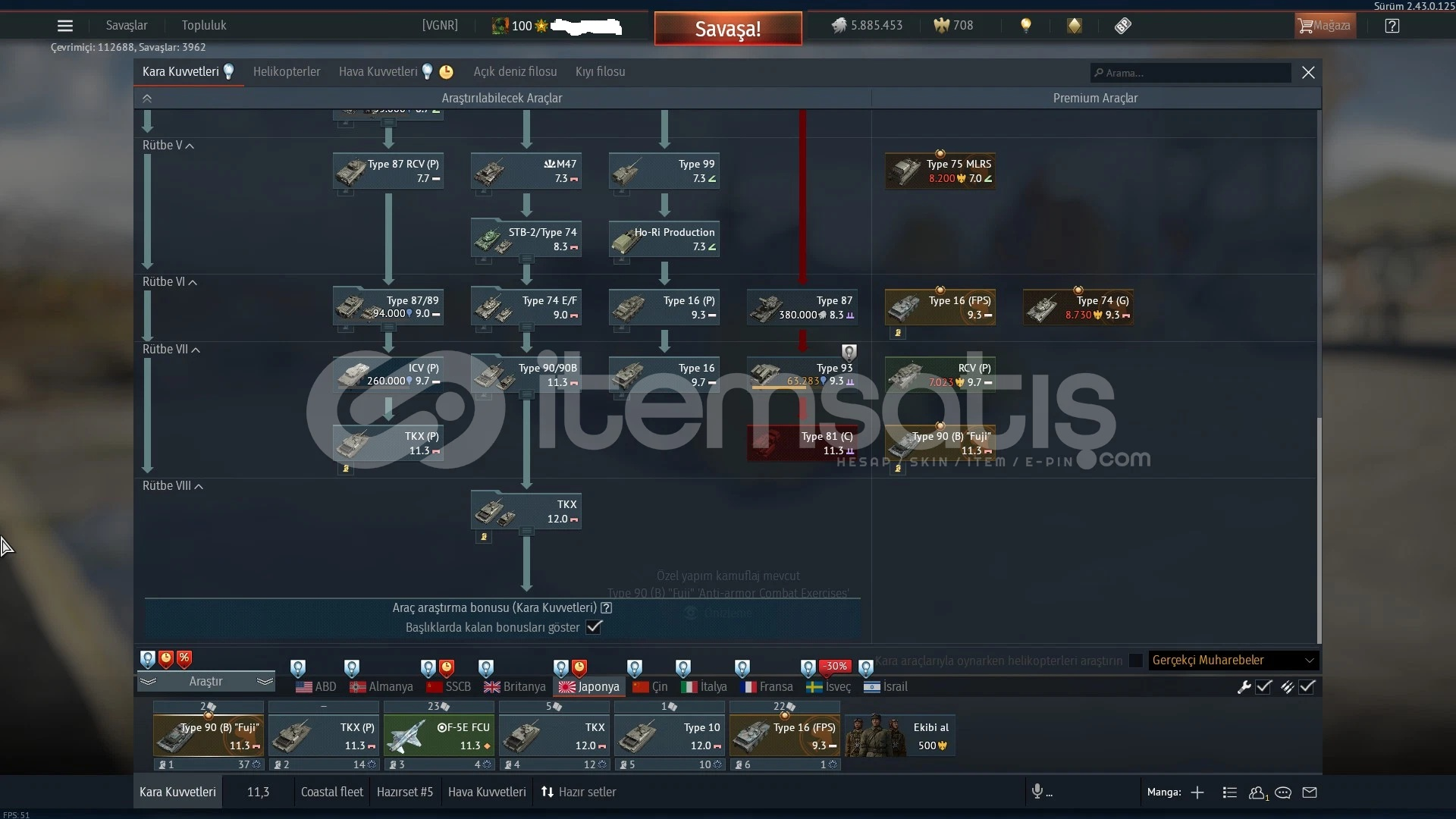Toggle Başlıklarda kalan bonusları göster checkbox
1456x819 pixels.
pyautogui.click(x=595, y=627)
